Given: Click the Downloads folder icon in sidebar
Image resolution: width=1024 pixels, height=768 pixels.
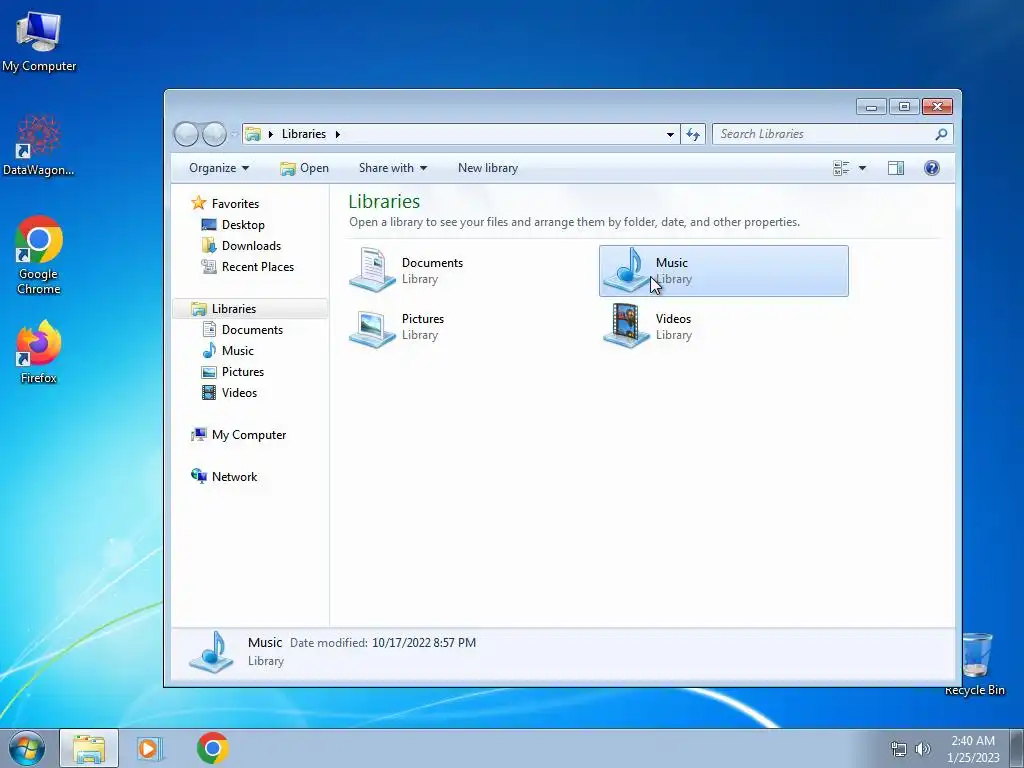Looking at the screenshot, I should click(x=209, y=246).
